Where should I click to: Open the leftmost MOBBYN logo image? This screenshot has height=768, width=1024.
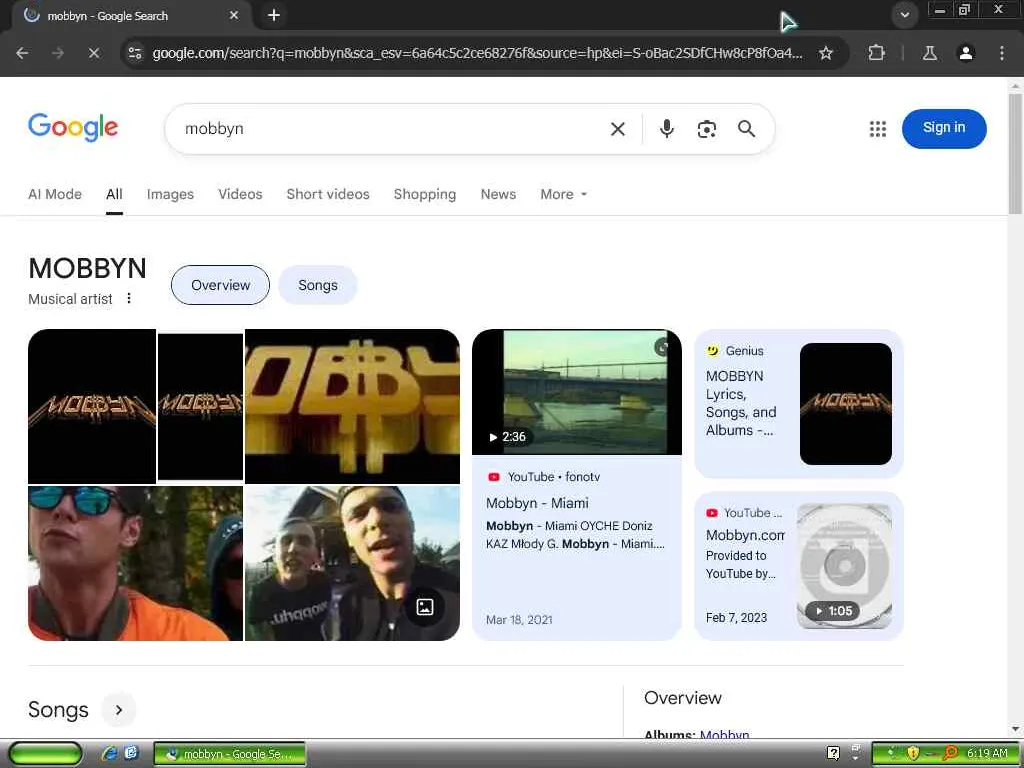[x=91, y=406]
